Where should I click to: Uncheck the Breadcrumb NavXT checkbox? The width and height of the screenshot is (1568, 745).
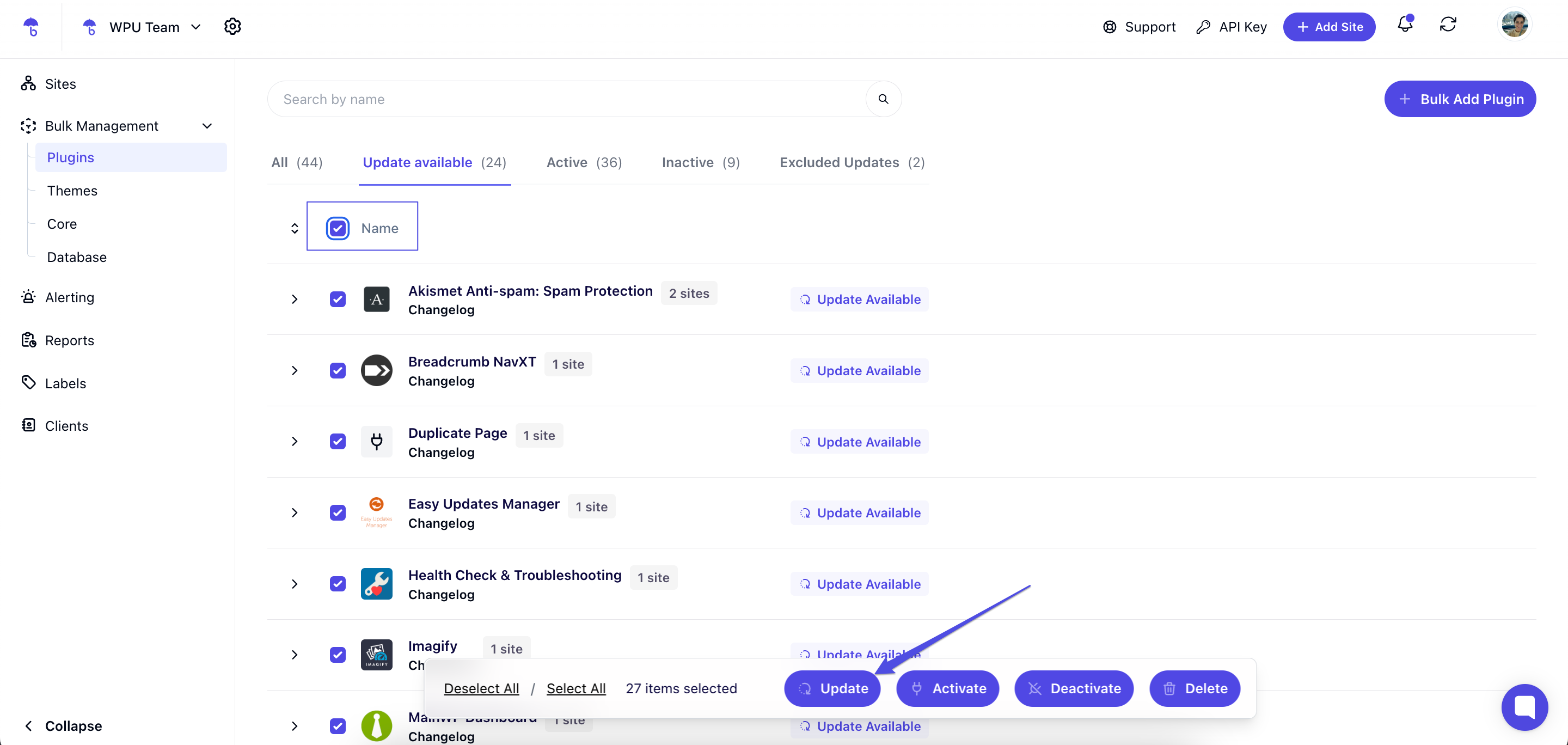pos(338,371)
